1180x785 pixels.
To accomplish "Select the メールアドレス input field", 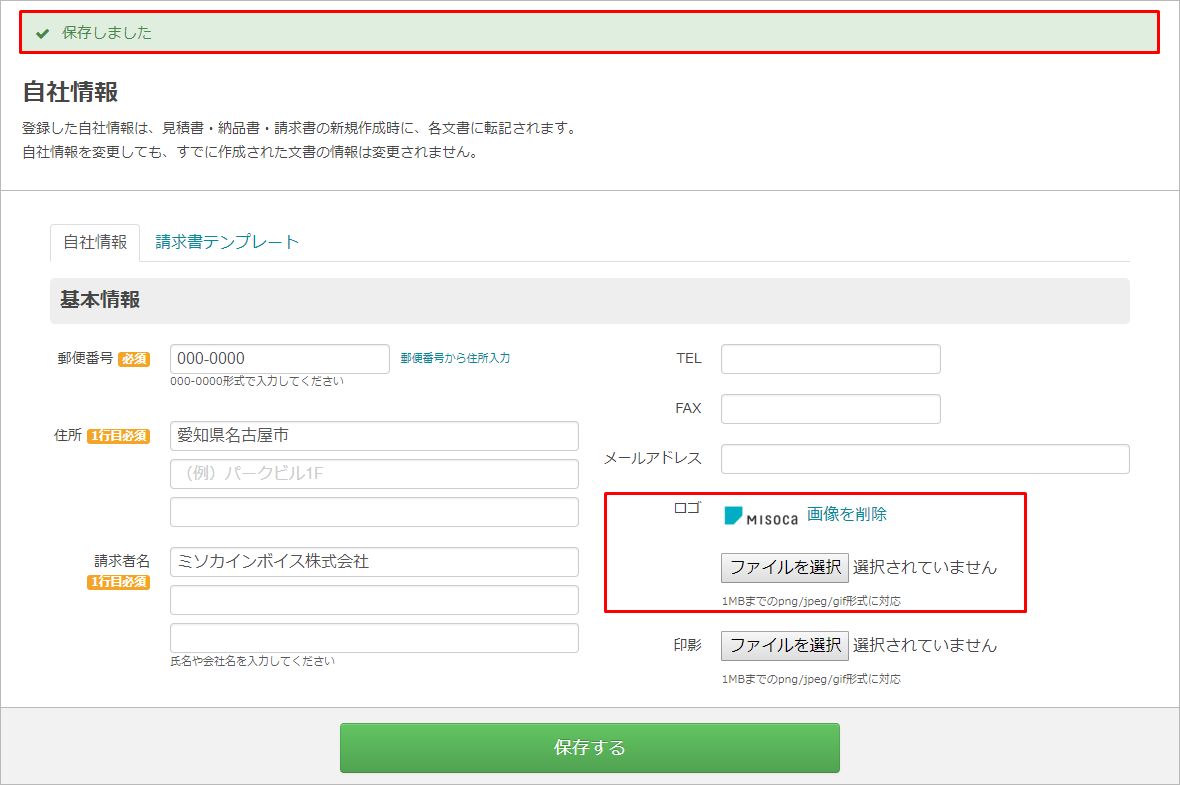I will (x=925, y=459).
